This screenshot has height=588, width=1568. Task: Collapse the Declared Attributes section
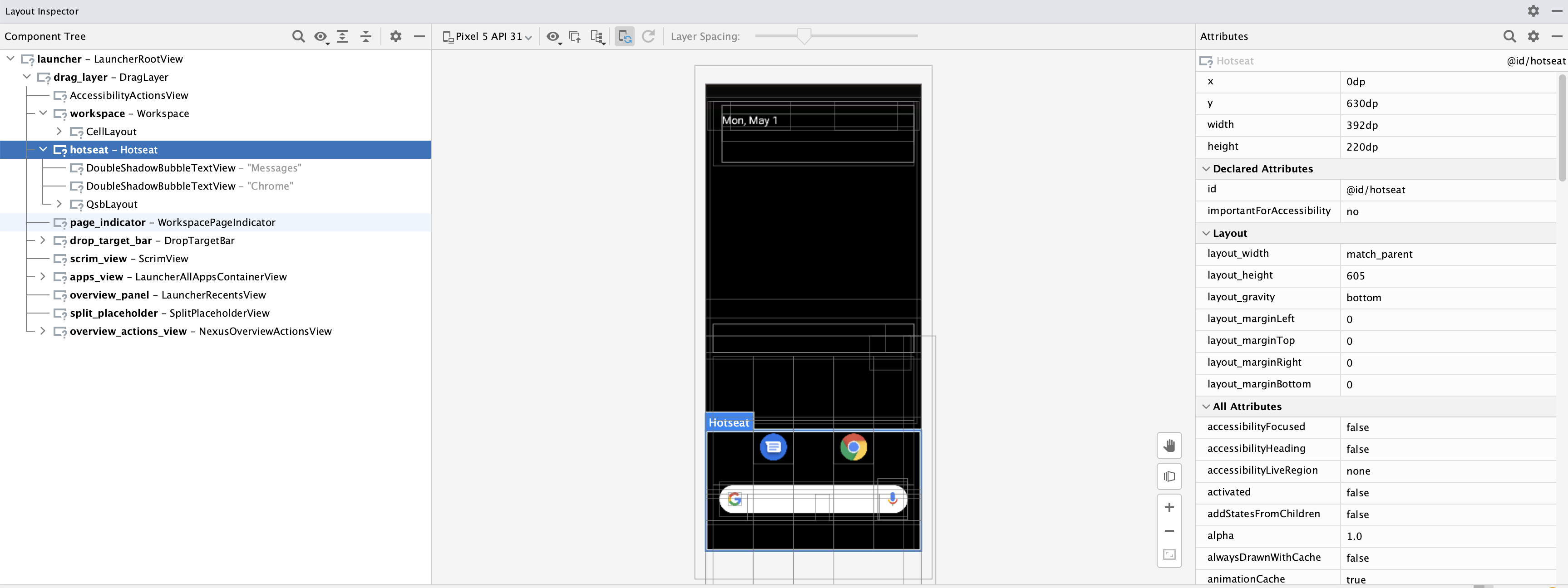pos(1206,169)
